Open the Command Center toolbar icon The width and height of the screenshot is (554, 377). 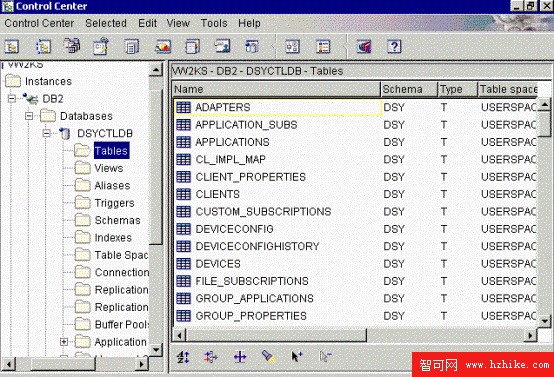(x=101, y=46)
